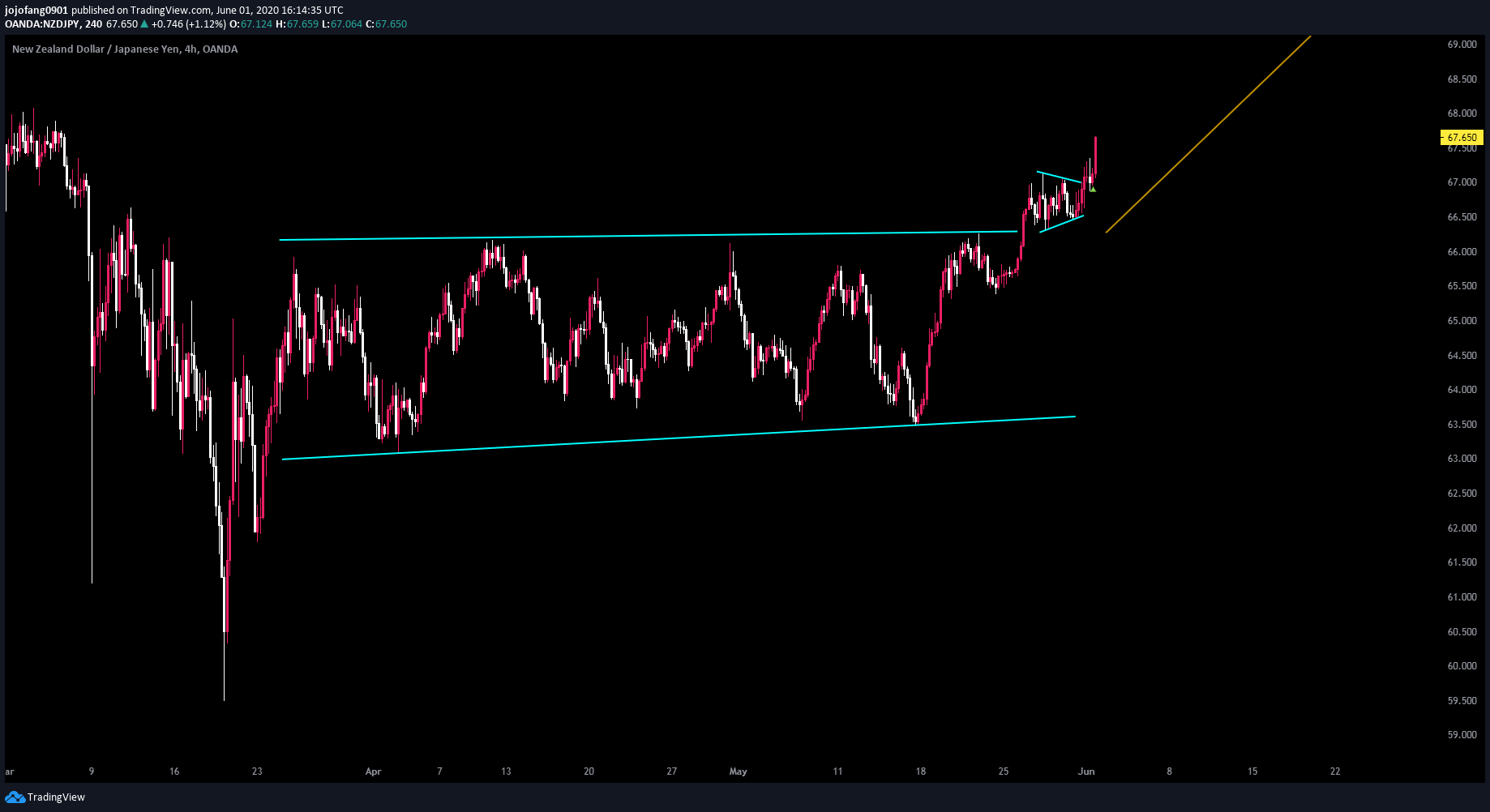
Task: Click the 11 date label on time axis
Action: pyautogui.click(x=837, y=771)
